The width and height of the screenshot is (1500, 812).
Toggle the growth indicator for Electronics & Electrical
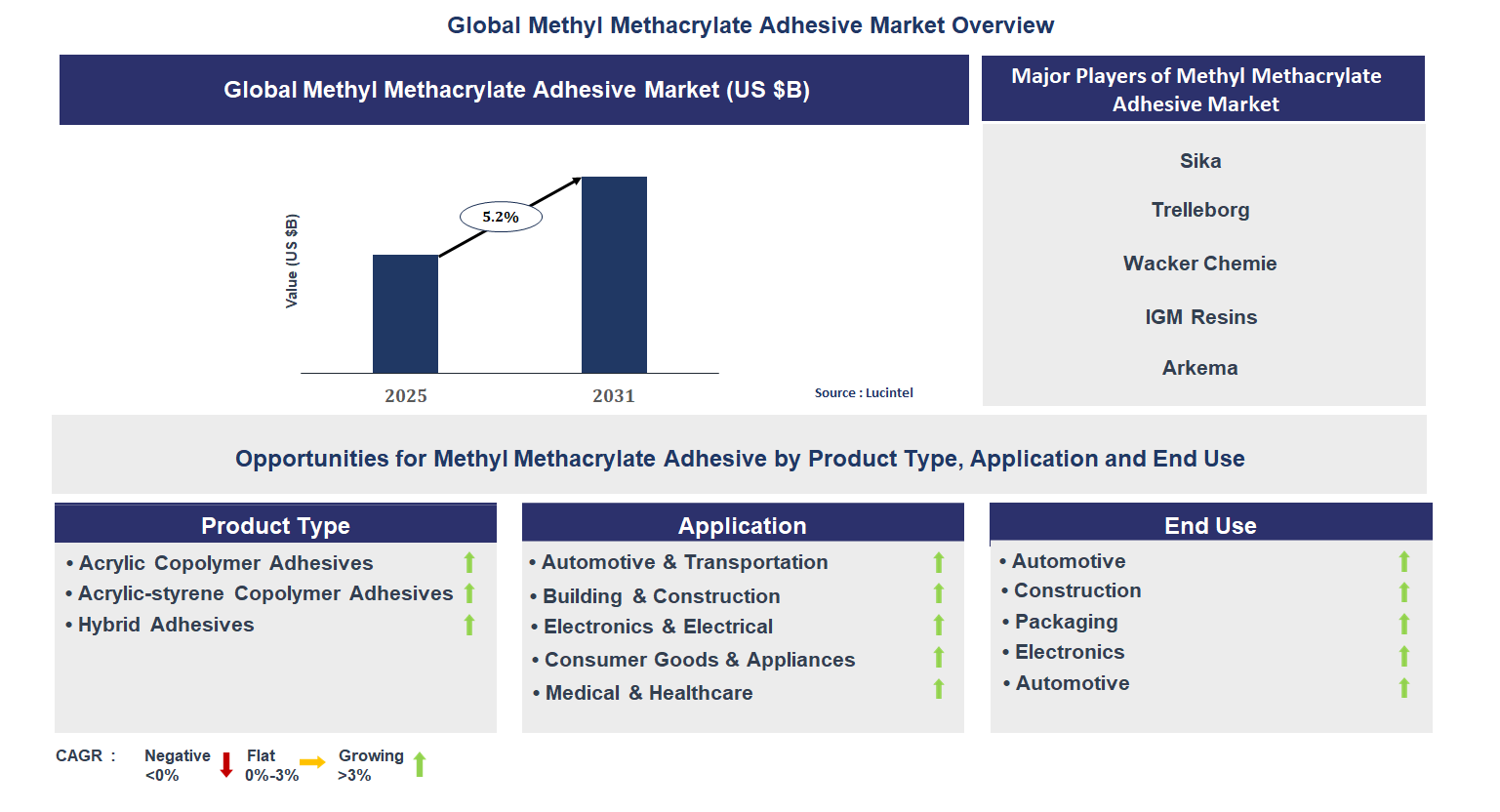pos(938,626)
